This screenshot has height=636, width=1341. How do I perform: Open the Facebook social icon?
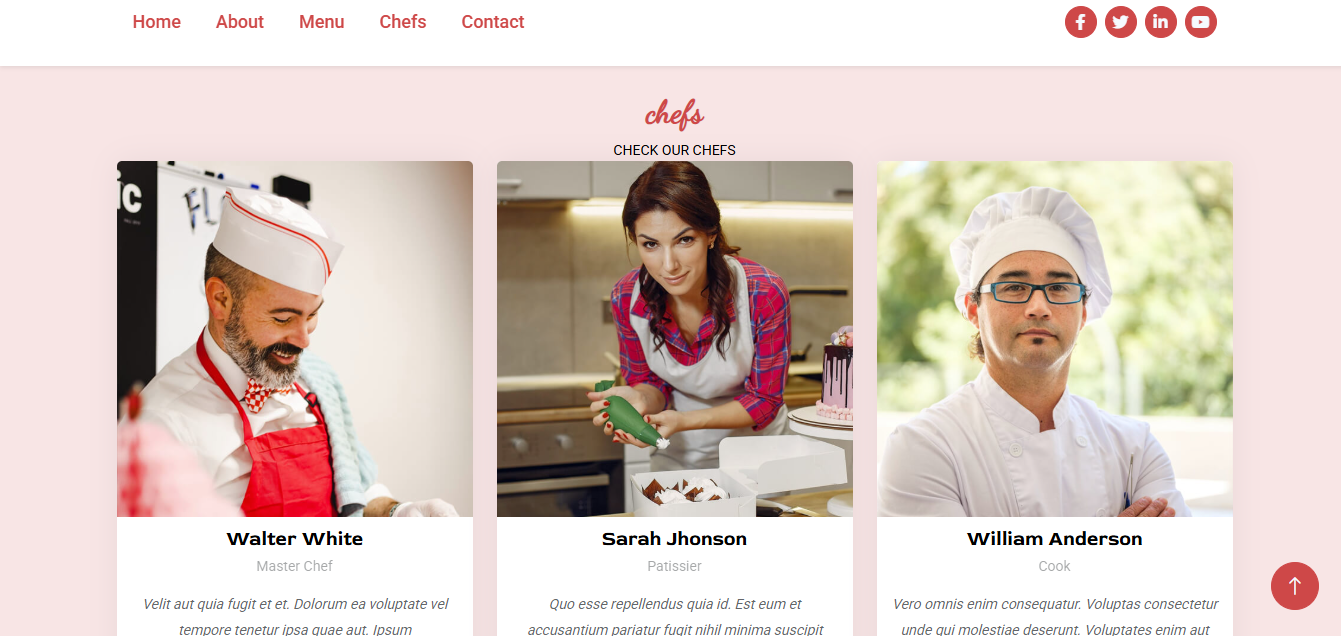[1081, 22]
